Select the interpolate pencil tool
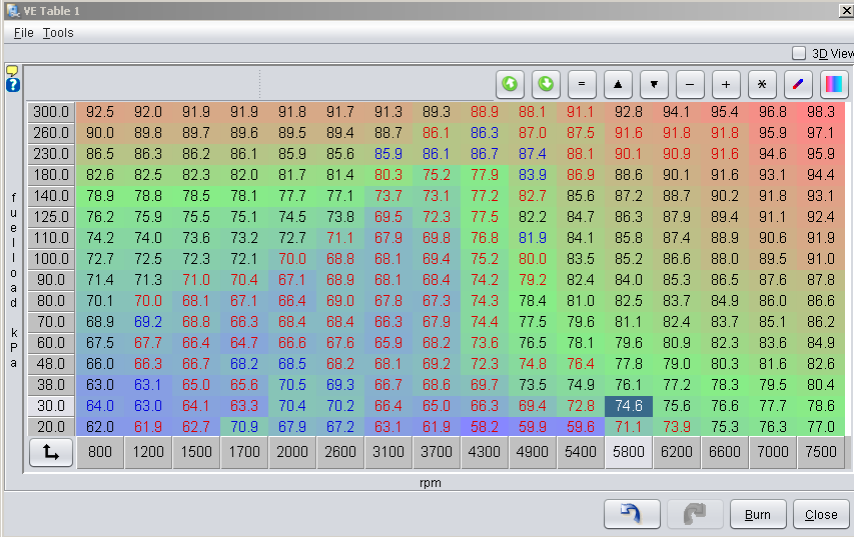This screenshot has width=854, height=537. coord(798,84)
